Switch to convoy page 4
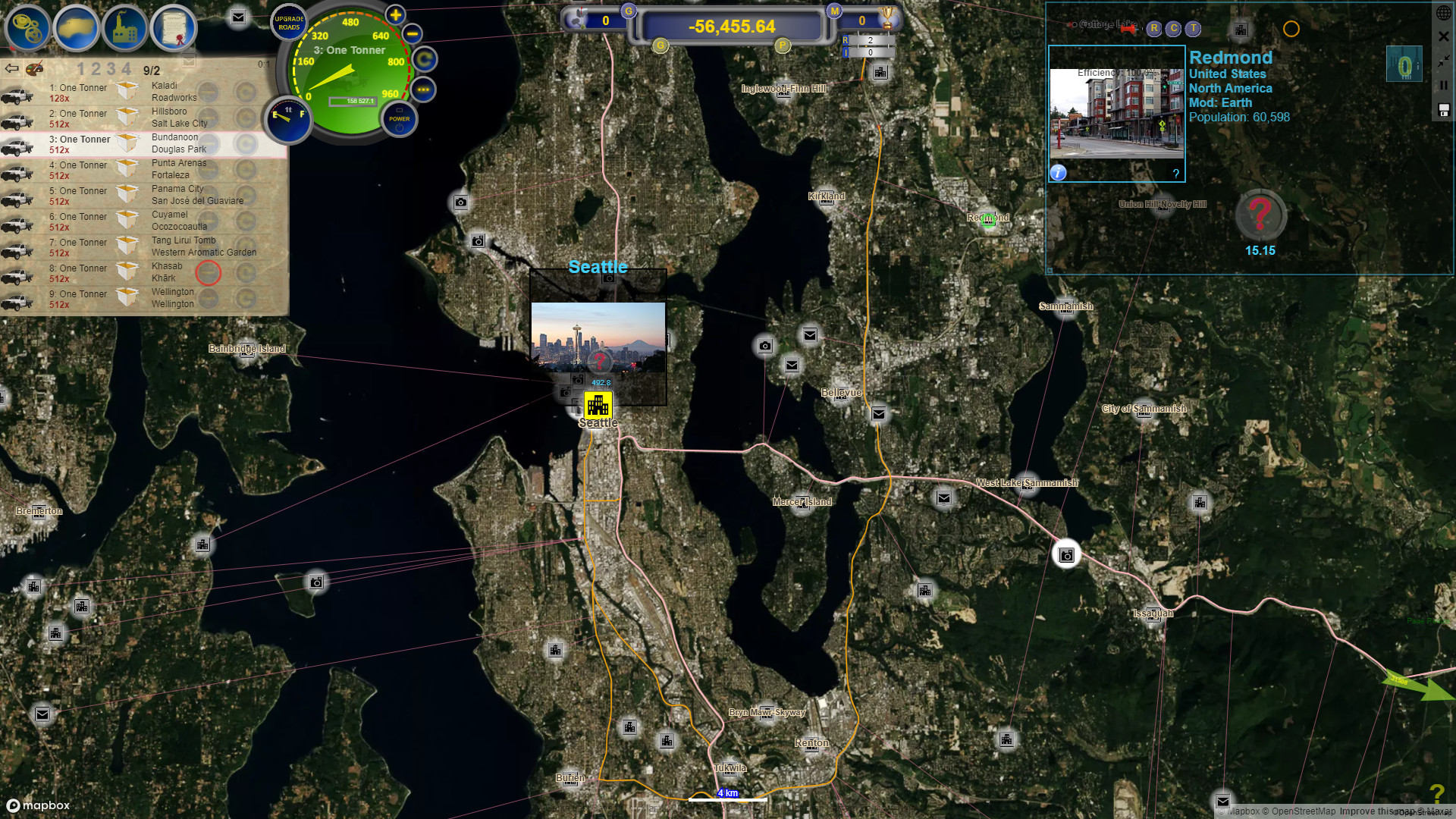1456x819 pixels. coord(126,68)
